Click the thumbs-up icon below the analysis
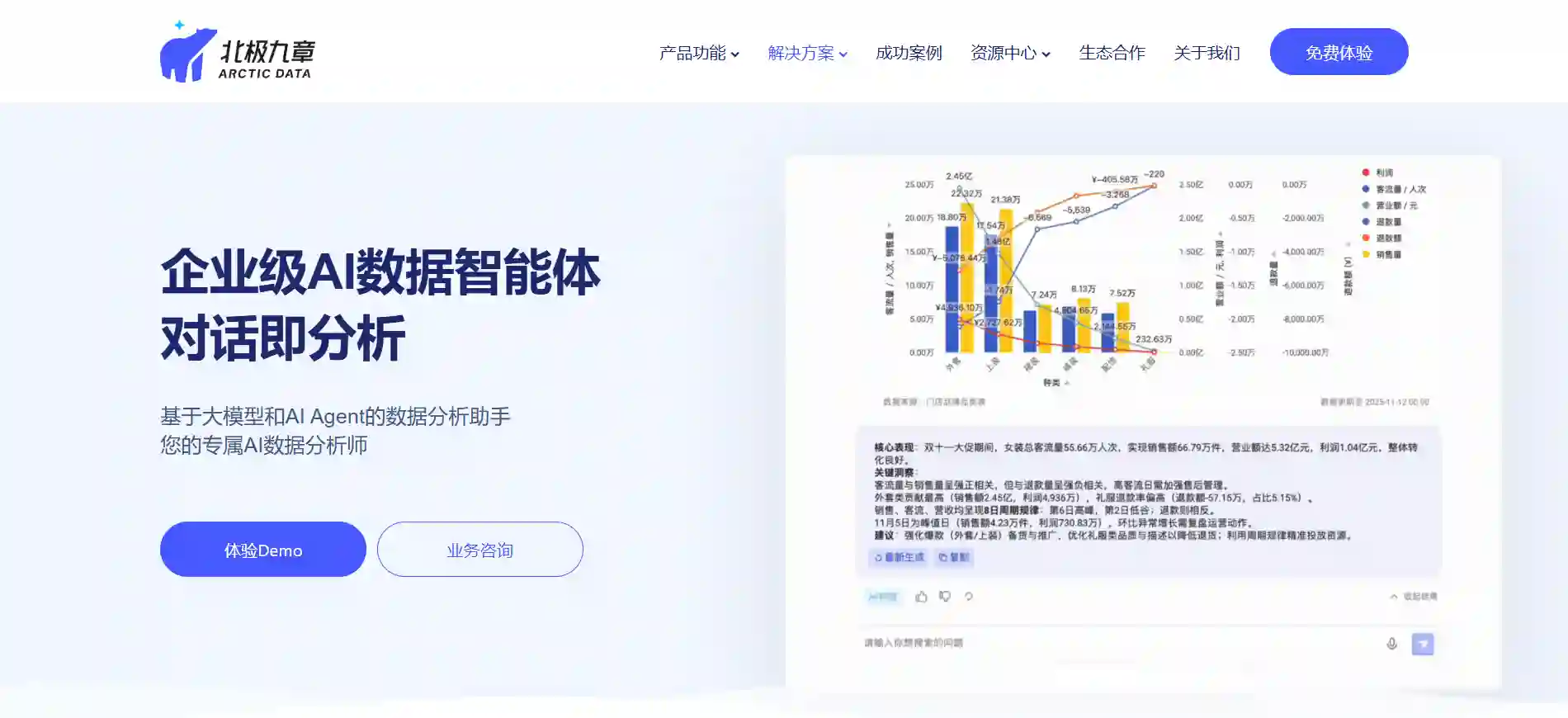This screenshot has height=718, width=1568. pos(921,597)
